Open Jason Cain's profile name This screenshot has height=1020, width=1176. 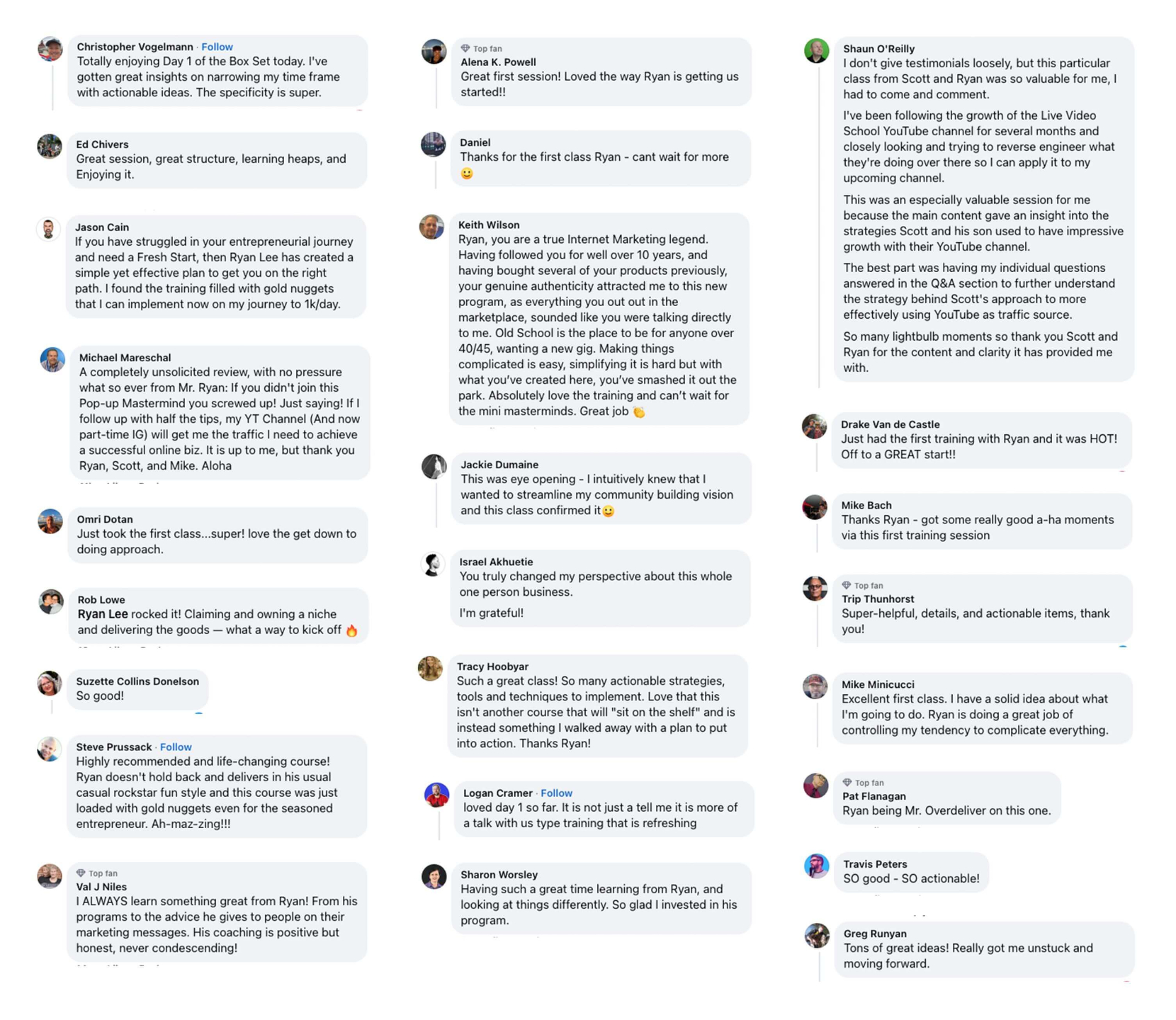(x=102, y=227)
